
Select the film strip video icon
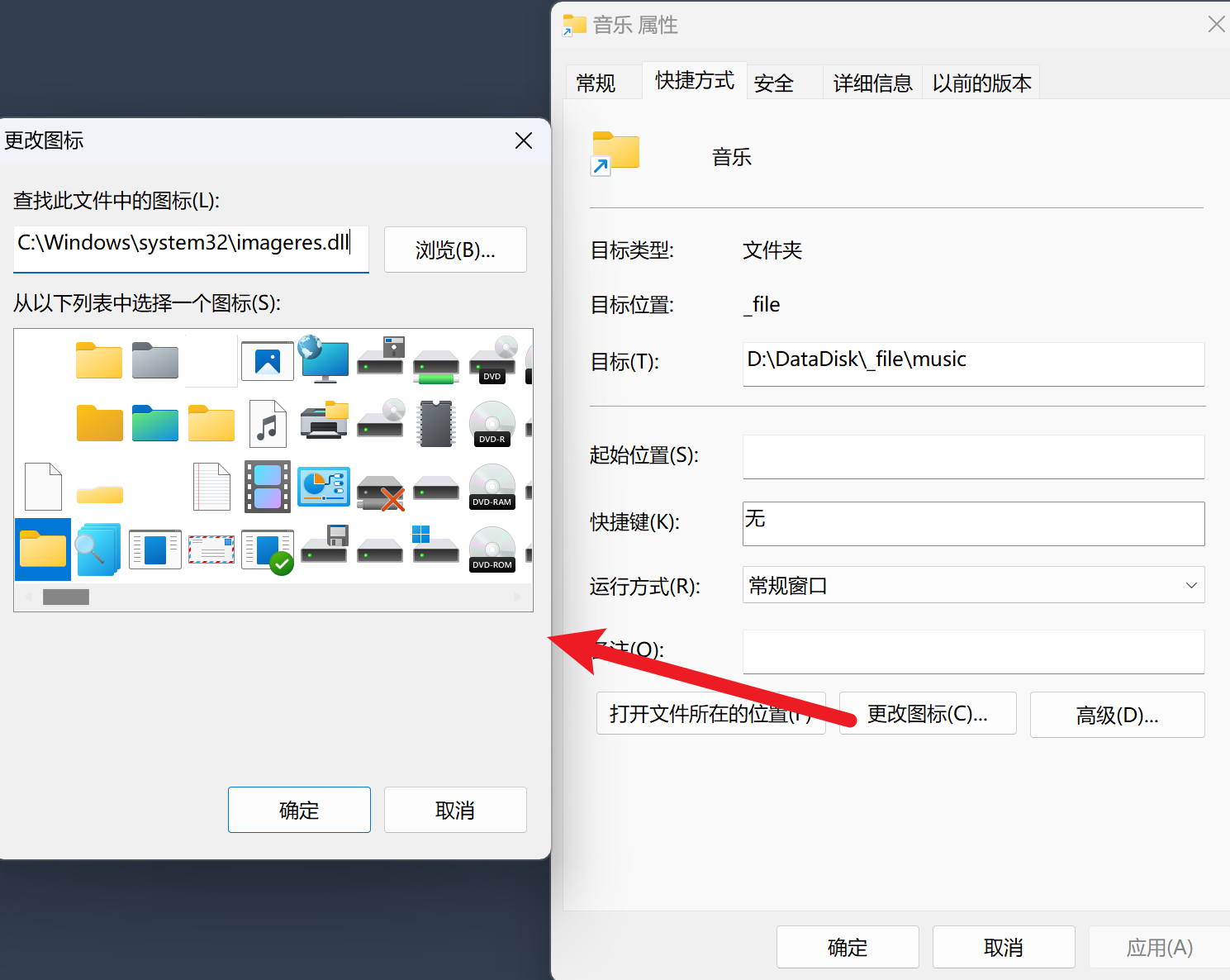point(268,487)
